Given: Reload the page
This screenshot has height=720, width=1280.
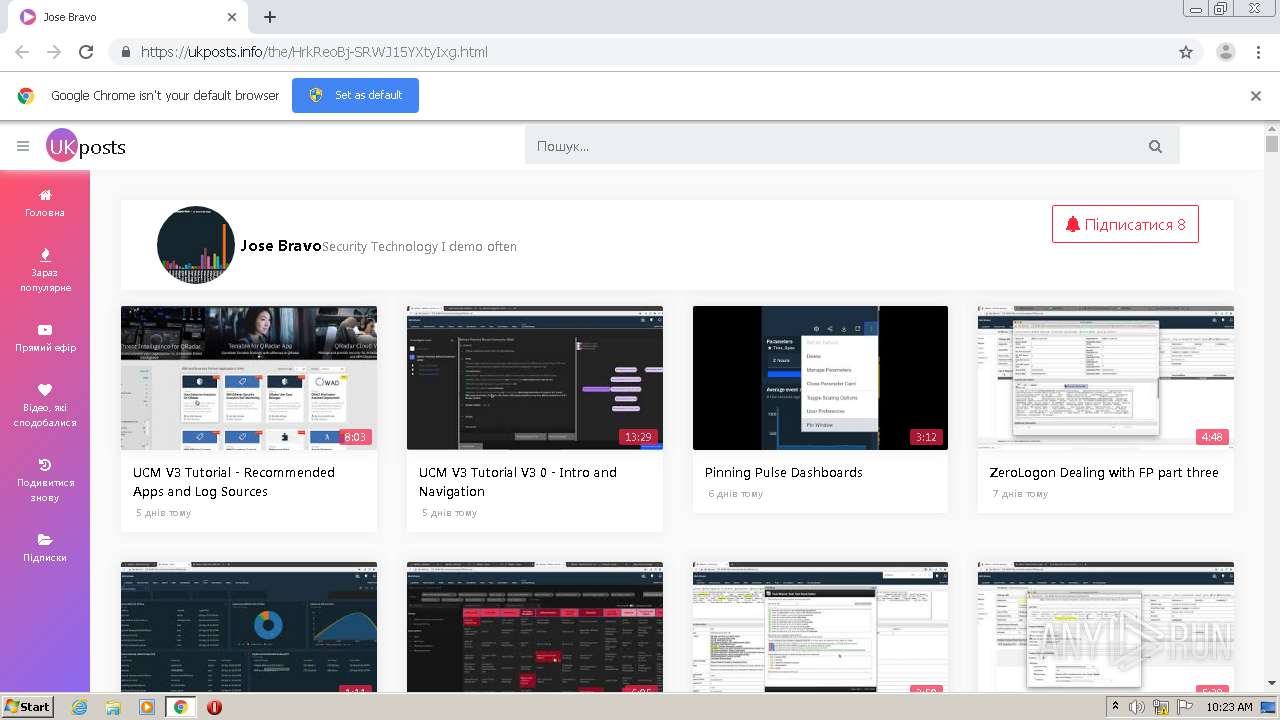Looking at the screenshot, I should (86, 52).
